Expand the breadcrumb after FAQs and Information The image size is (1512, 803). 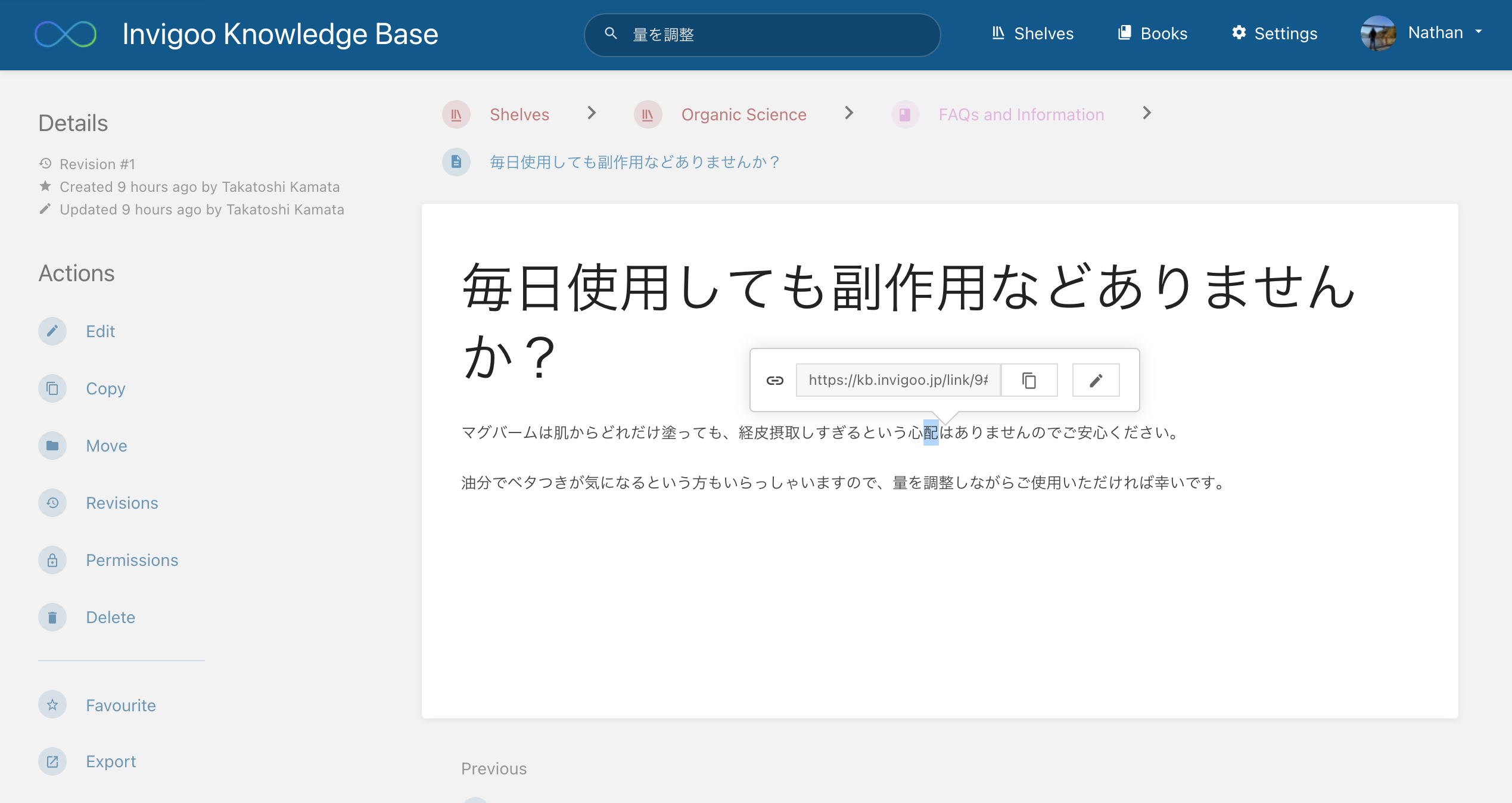1147,113
